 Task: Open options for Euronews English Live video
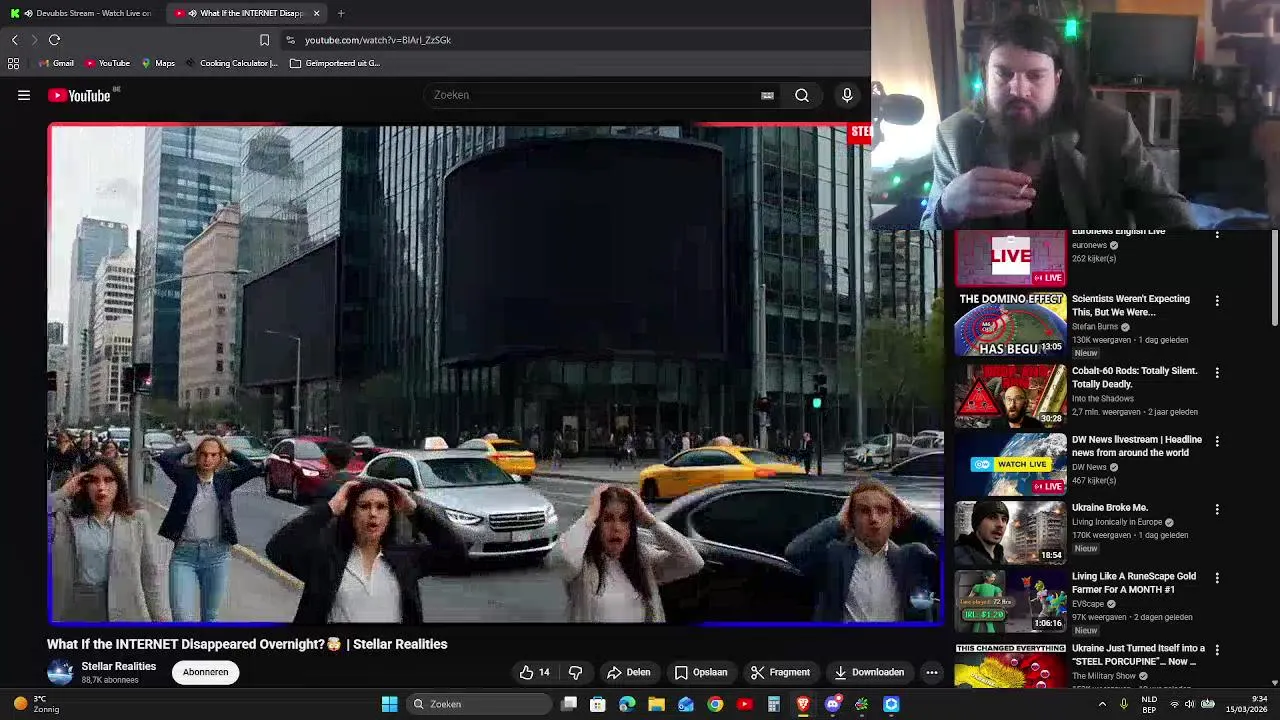(1217, 234)
